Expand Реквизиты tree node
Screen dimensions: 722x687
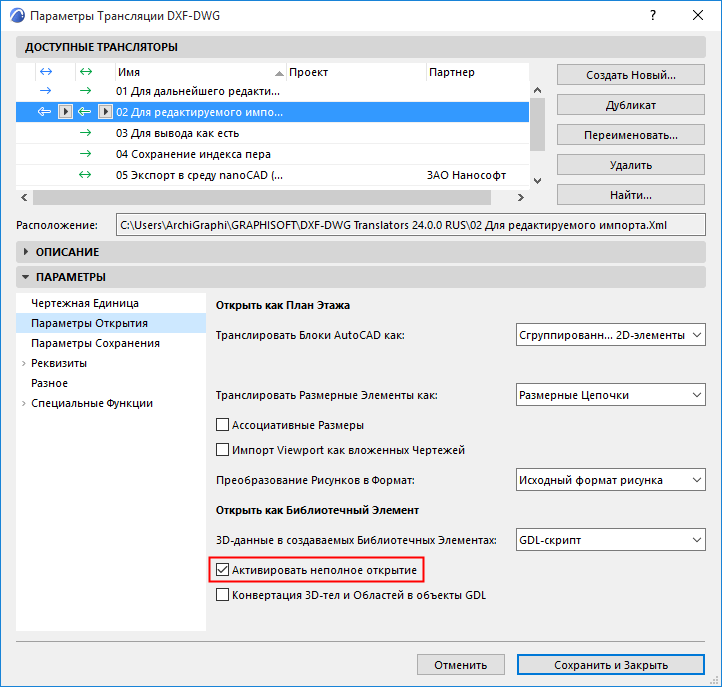click(23, 363)
